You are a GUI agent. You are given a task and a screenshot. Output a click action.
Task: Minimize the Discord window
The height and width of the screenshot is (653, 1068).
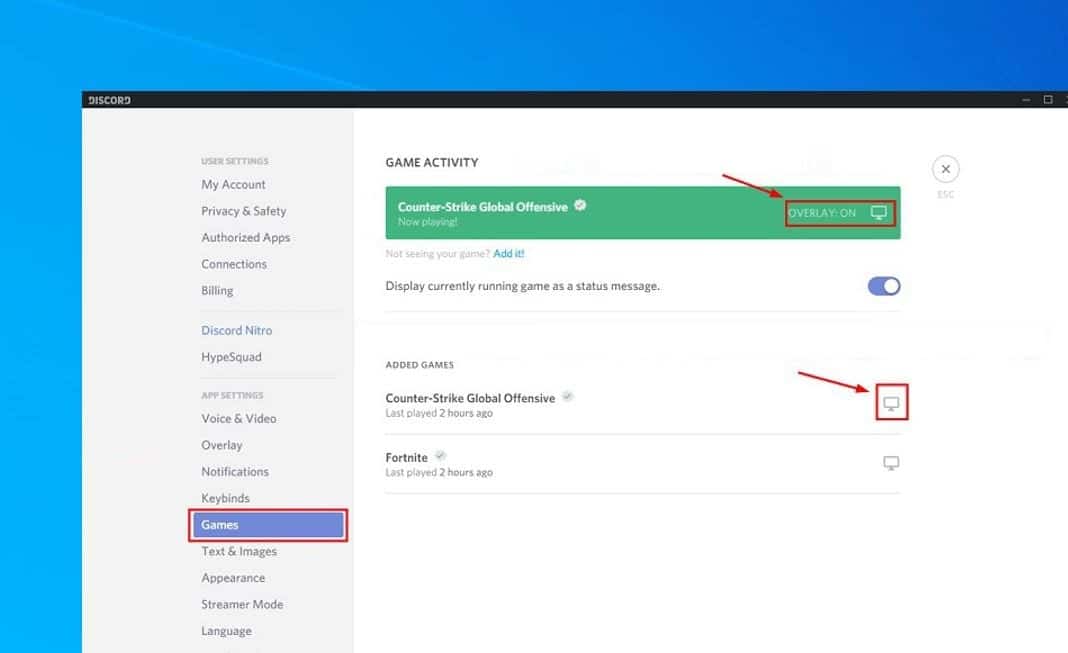coord(1026,99)
